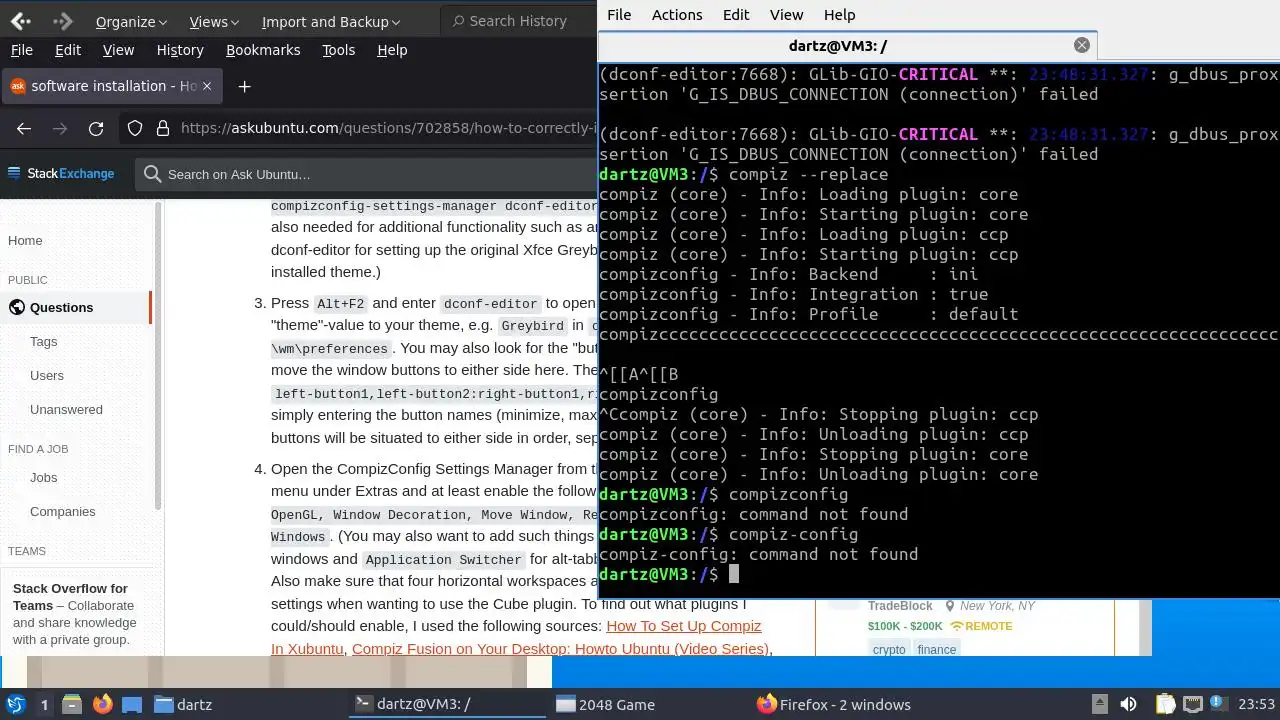Open Companies in the sidebar
1280x720 pixels.
(62, 511)
